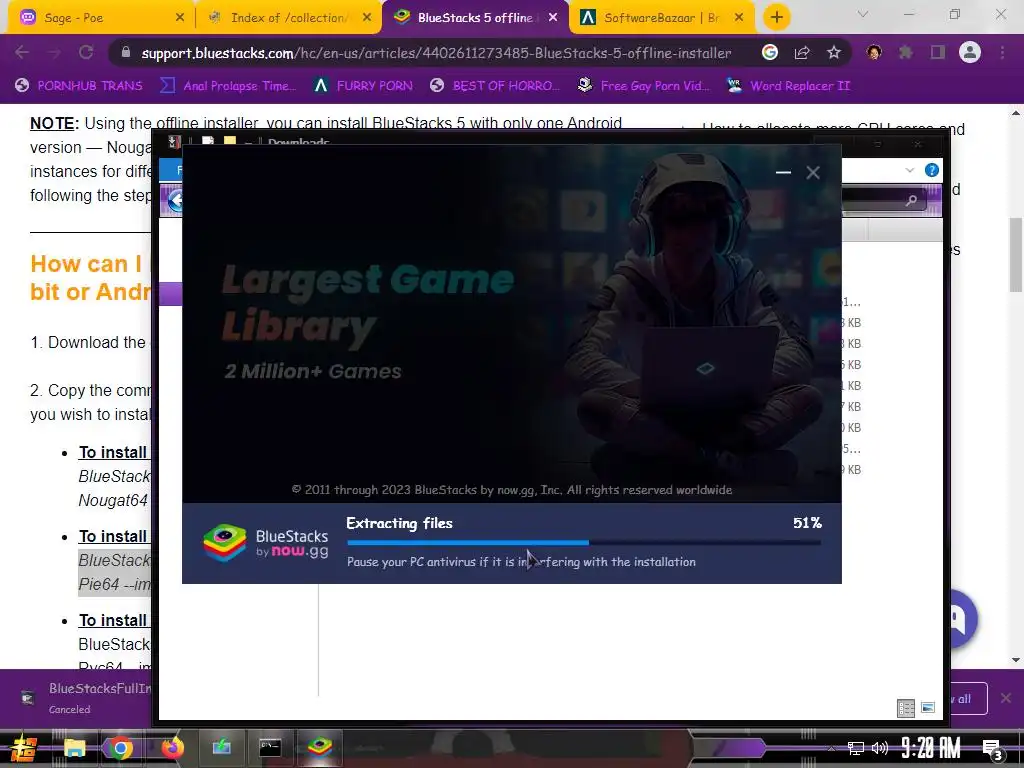
Task: Open File Explorer help icon
Action: pos(932,170)
